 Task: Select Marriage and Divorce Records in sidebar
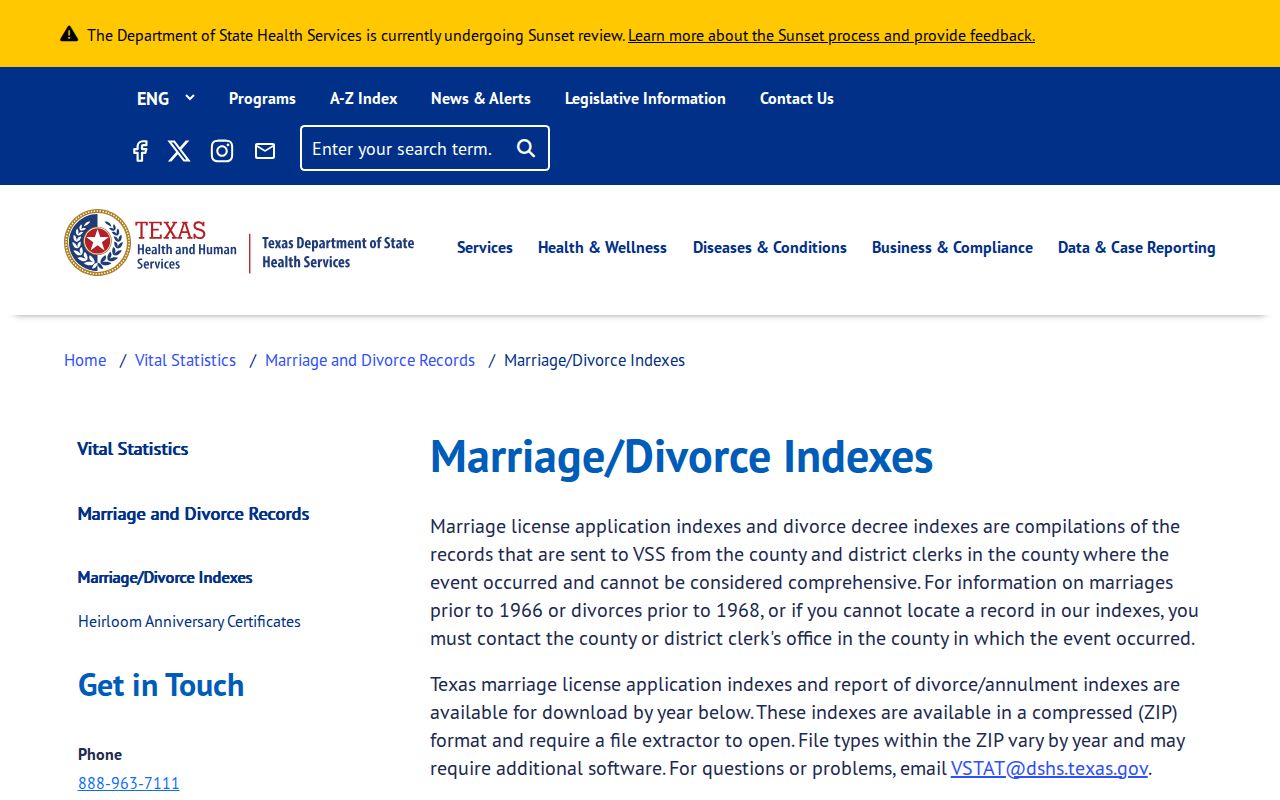[194, 514]
